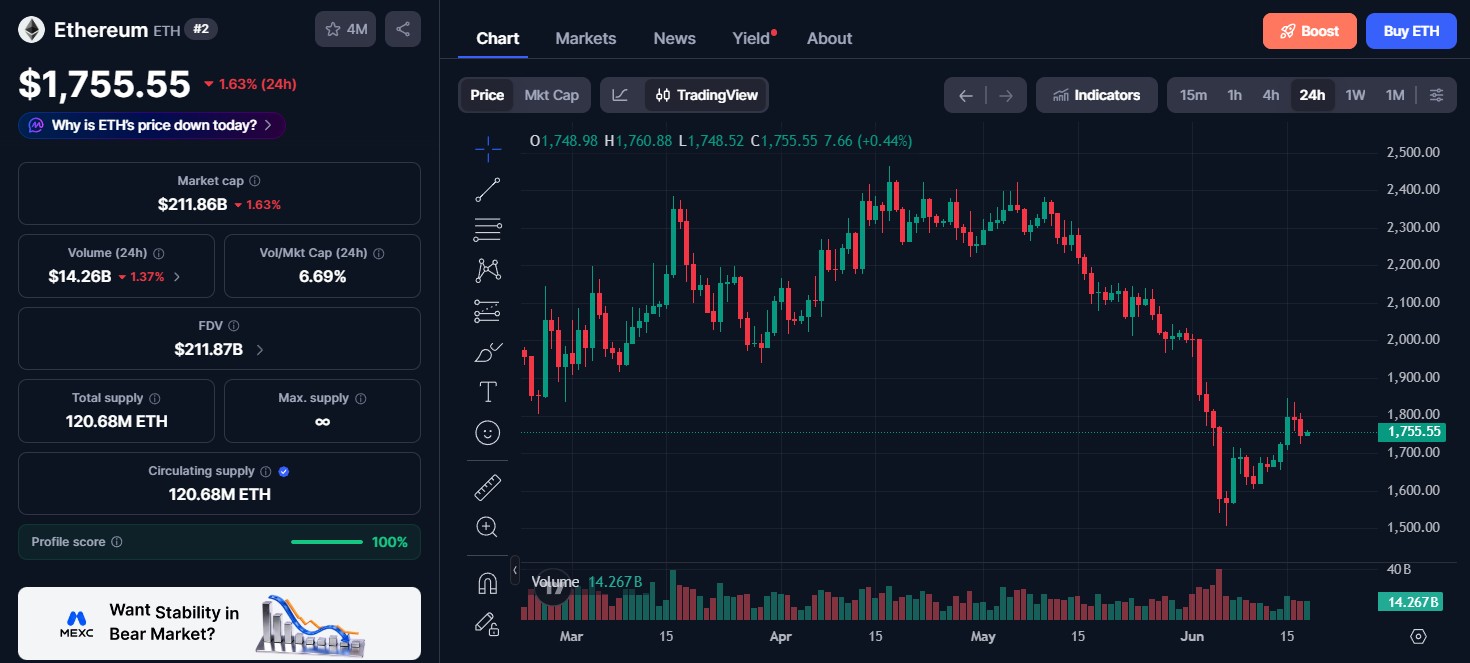
Task: Click the Buy ETH button
Action: coord(1412,31)
